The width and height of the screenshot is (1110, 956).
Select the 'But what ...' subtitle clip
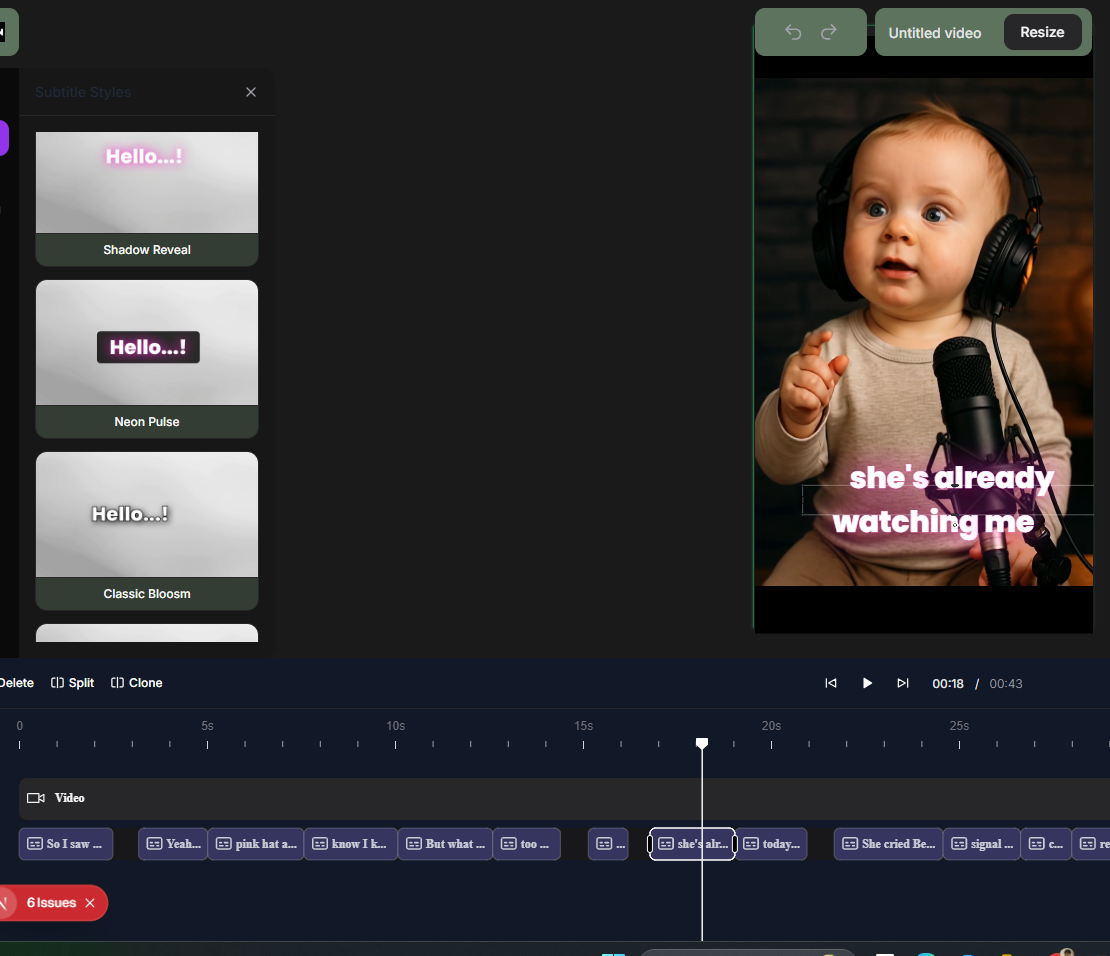tap(445, 844)
